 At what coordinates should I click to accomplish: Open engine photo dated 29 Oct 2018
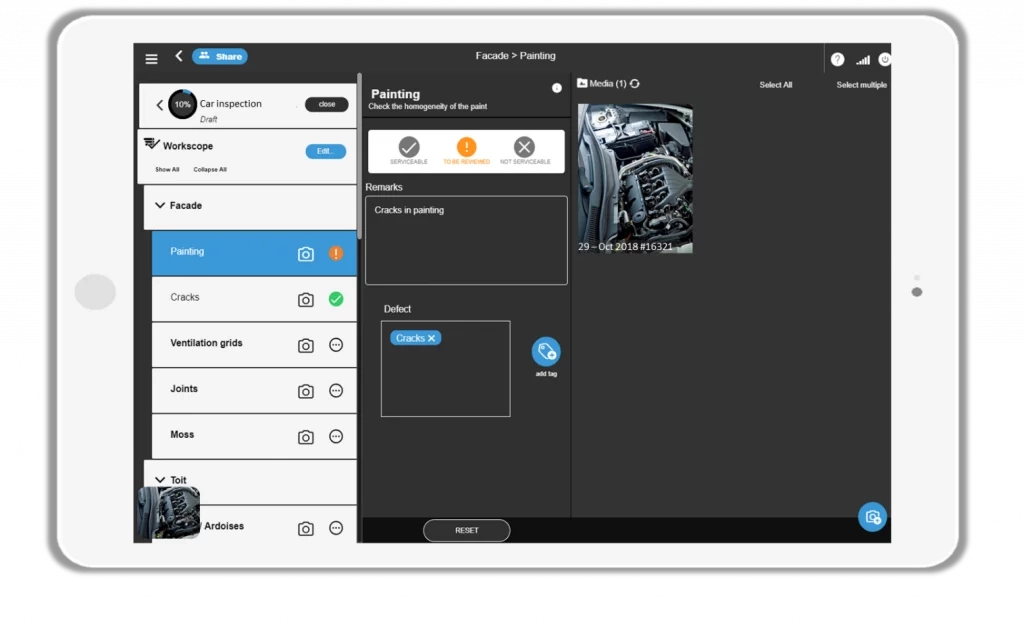pos(635,178)
